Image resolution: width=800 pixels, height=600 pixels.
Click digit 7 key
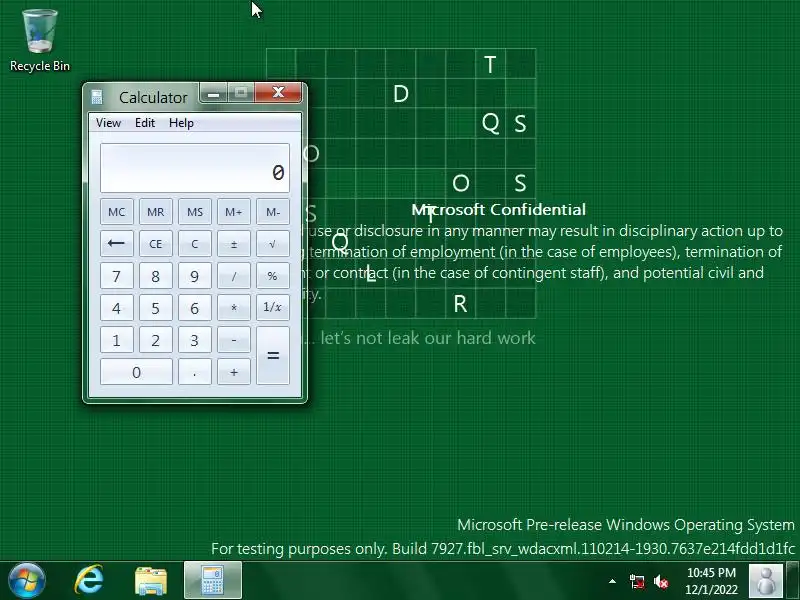(x=117, y=276)
